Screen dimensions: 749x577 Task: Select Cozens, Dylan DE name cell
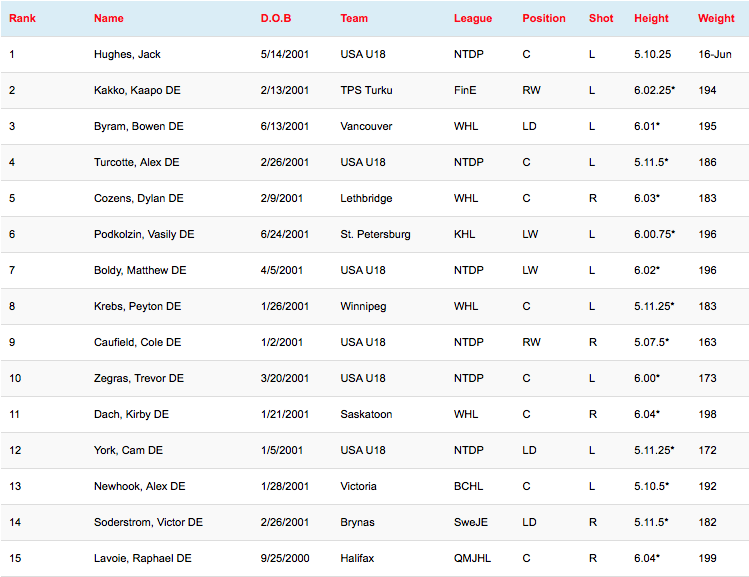pyautogui.click(x=138, y=198)
